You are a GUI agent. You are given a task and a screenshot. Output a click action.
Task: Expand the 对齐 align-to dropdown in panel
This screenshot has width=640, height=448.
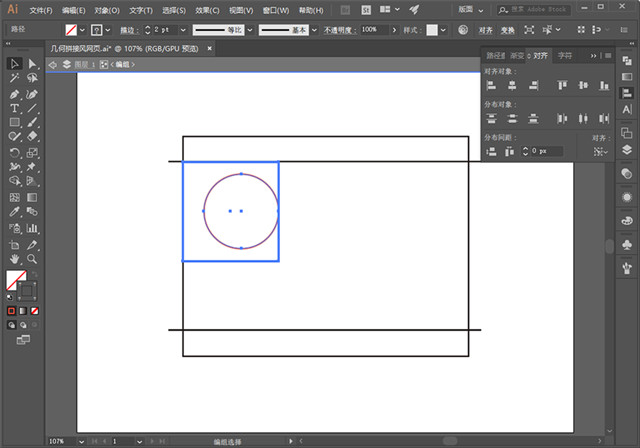pyautogui.click(x=600, y=152)
